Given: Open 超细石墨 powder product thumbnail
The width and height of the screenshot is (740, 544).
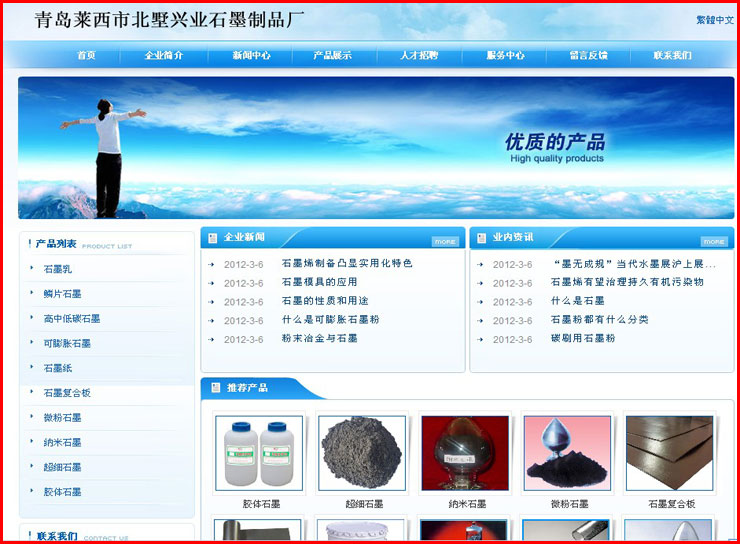Looking at the screenshot, I should coord(362,453).
